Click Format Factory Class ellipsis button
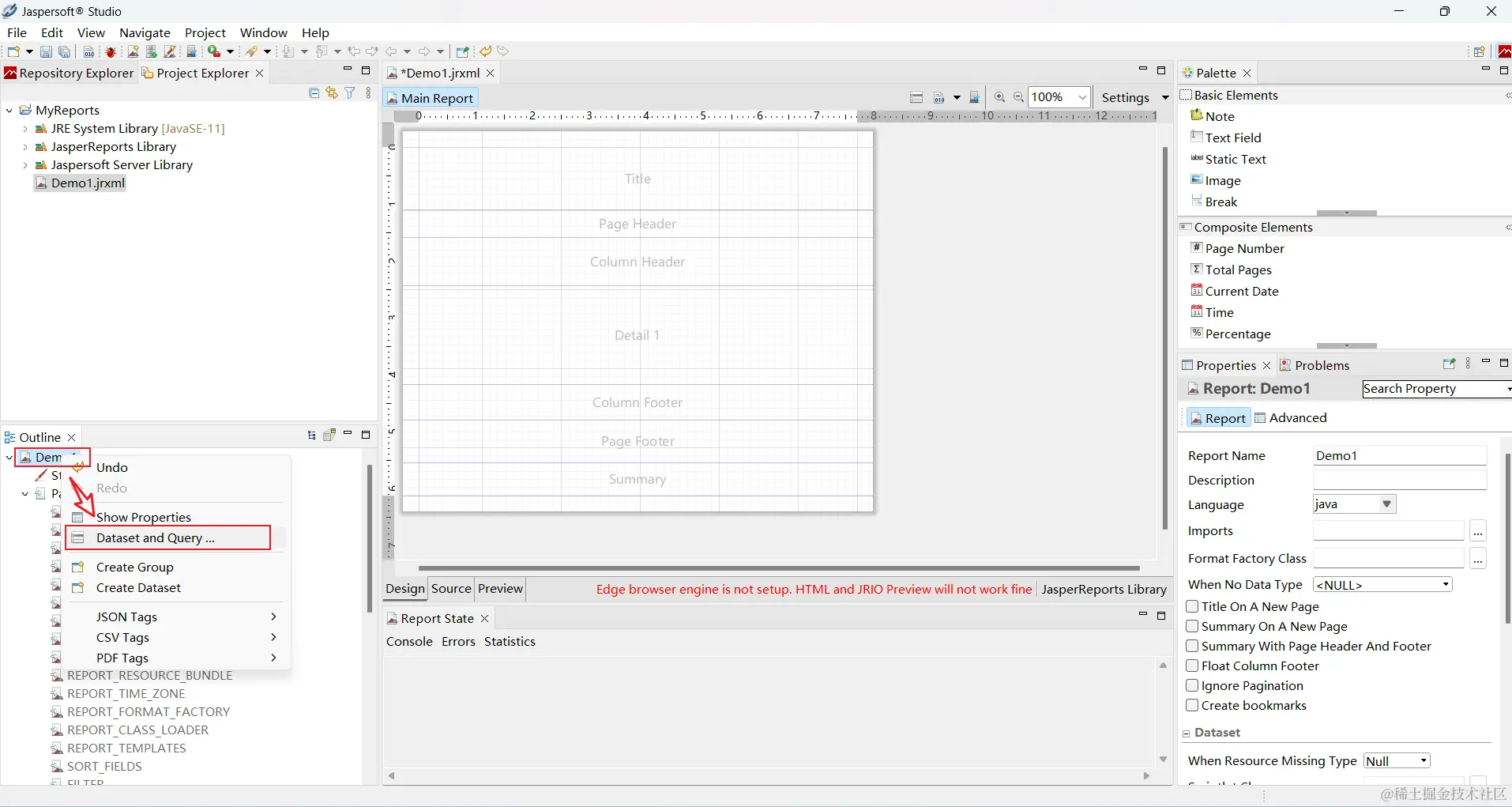The image size is (1512, 807). coord(1478,558)
